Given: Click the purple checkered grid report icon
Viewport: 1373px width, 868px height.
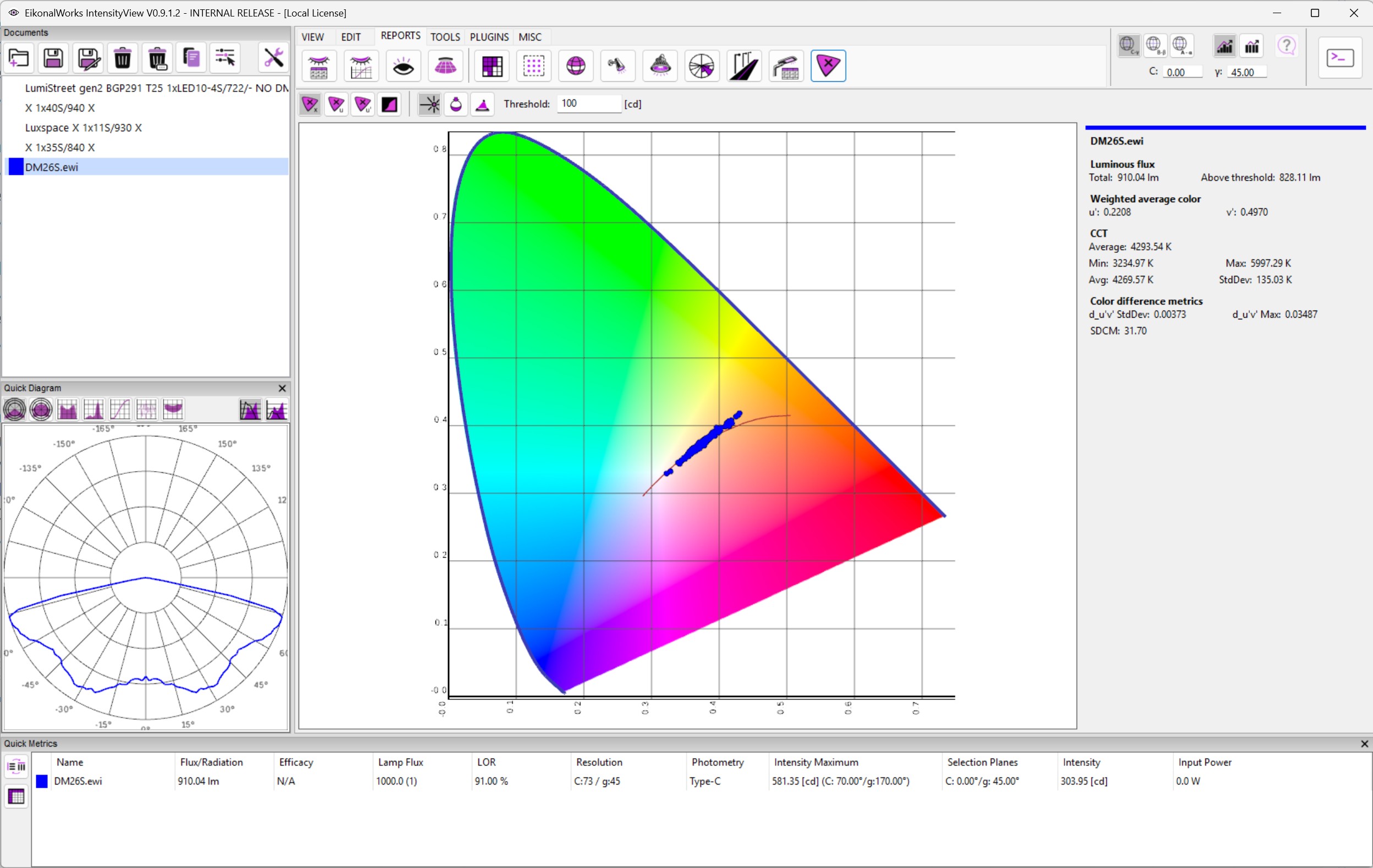Looking at the screenshot, I should click(492, 66).
